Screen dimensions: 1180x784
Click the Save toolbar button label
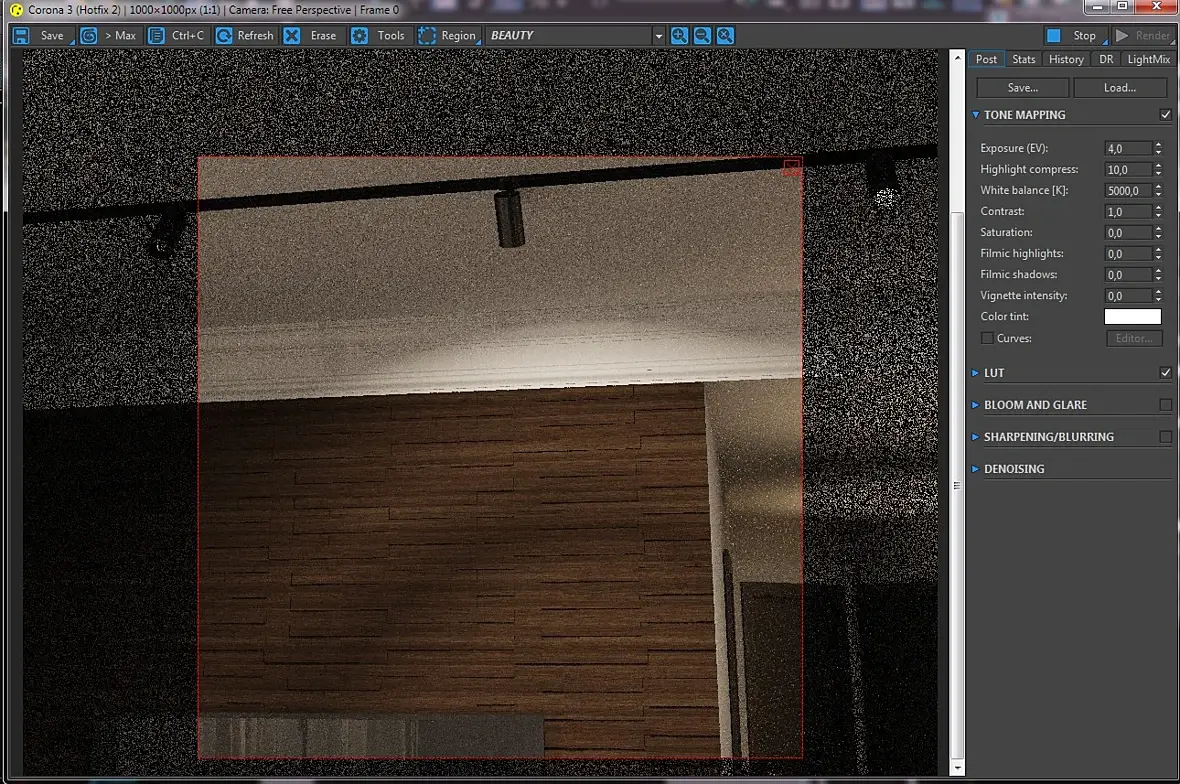(52, 35)
